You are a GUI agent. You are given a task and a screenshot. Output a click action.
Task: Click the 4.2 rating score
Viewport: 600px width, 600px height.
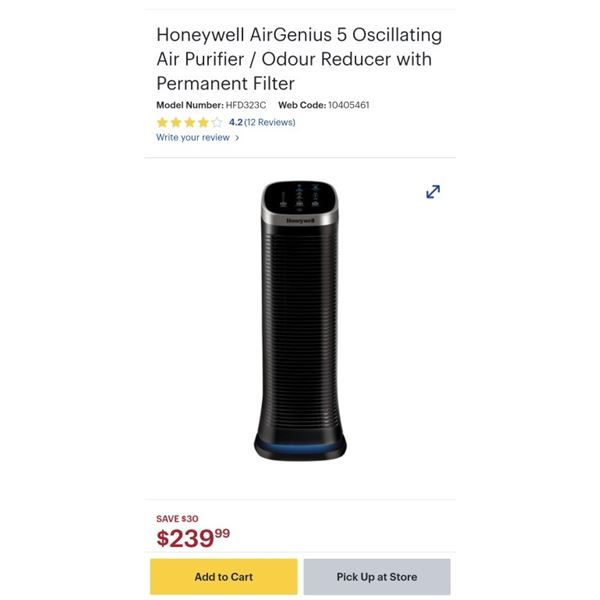236,122
